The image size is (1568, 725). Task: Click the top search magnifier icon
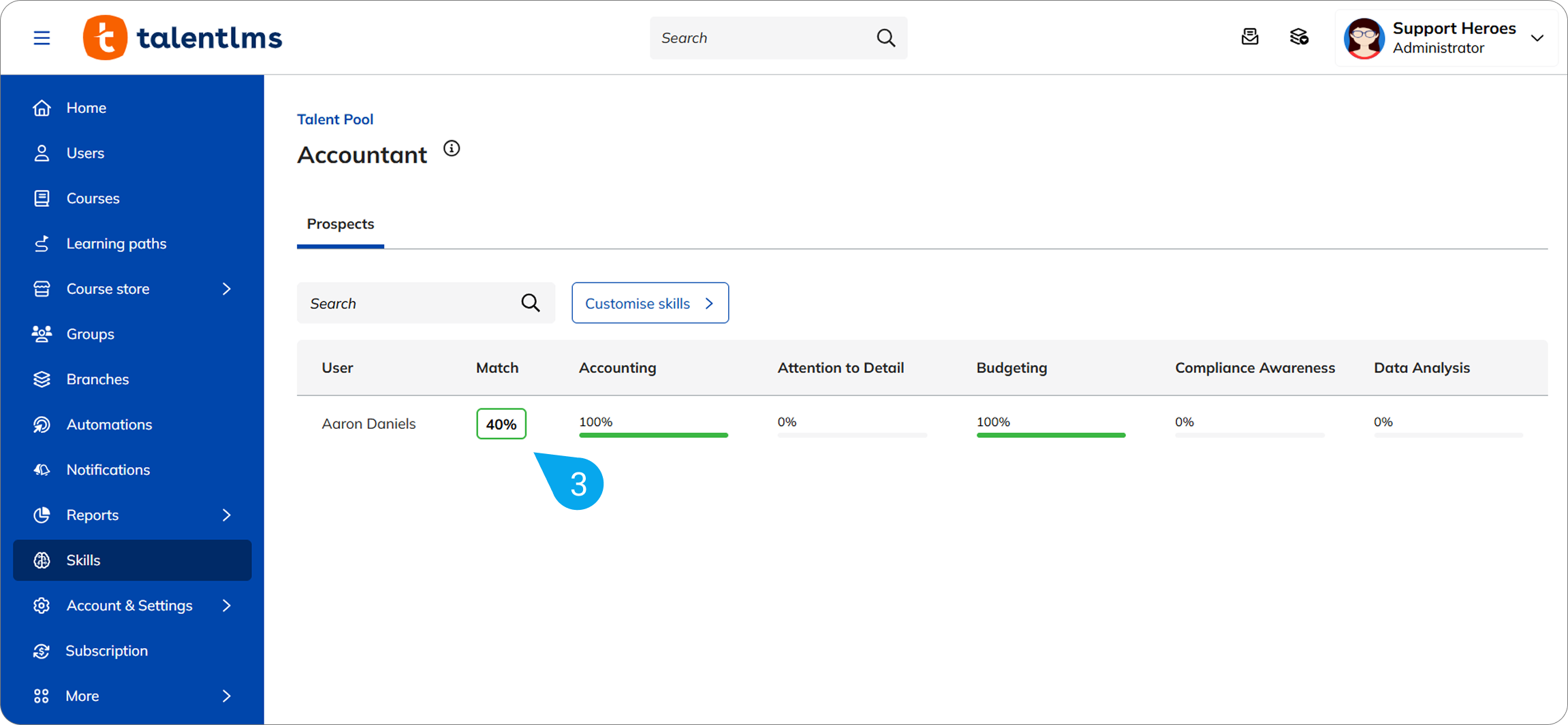click(x=885, y=37)
